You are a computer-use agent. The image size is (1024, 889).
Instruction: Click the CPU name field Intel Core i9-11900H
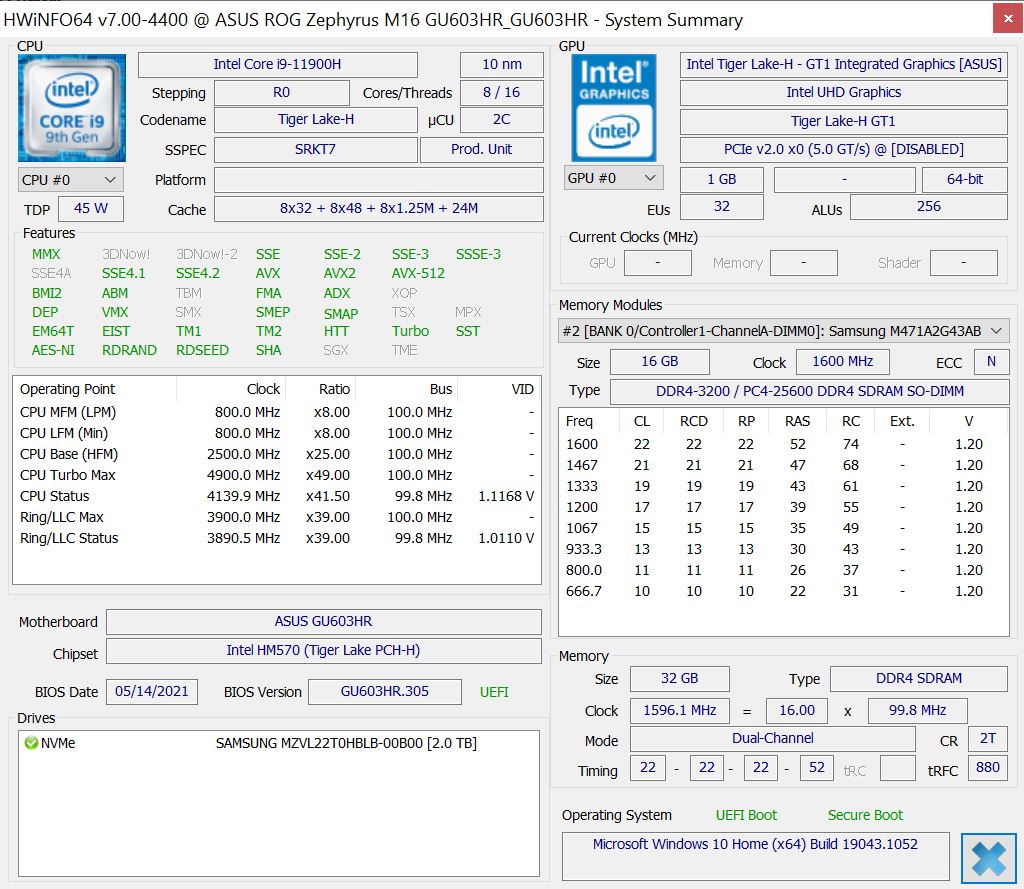tap(278, 65)
